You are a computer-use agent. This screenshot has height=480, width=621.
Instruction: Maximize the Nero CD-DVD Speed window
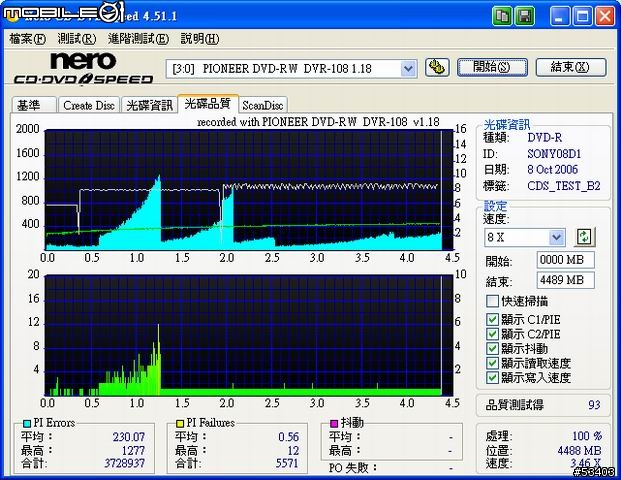583,17
